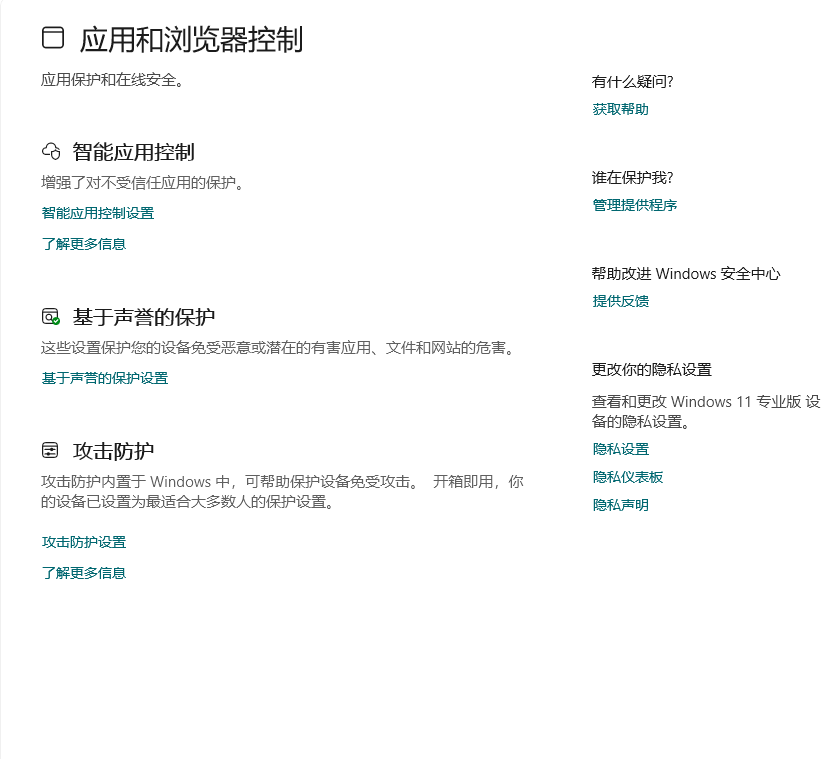The width and height of the screenshot is (838, 759).
Task: Open 管理提供程序
Action: 633,205
